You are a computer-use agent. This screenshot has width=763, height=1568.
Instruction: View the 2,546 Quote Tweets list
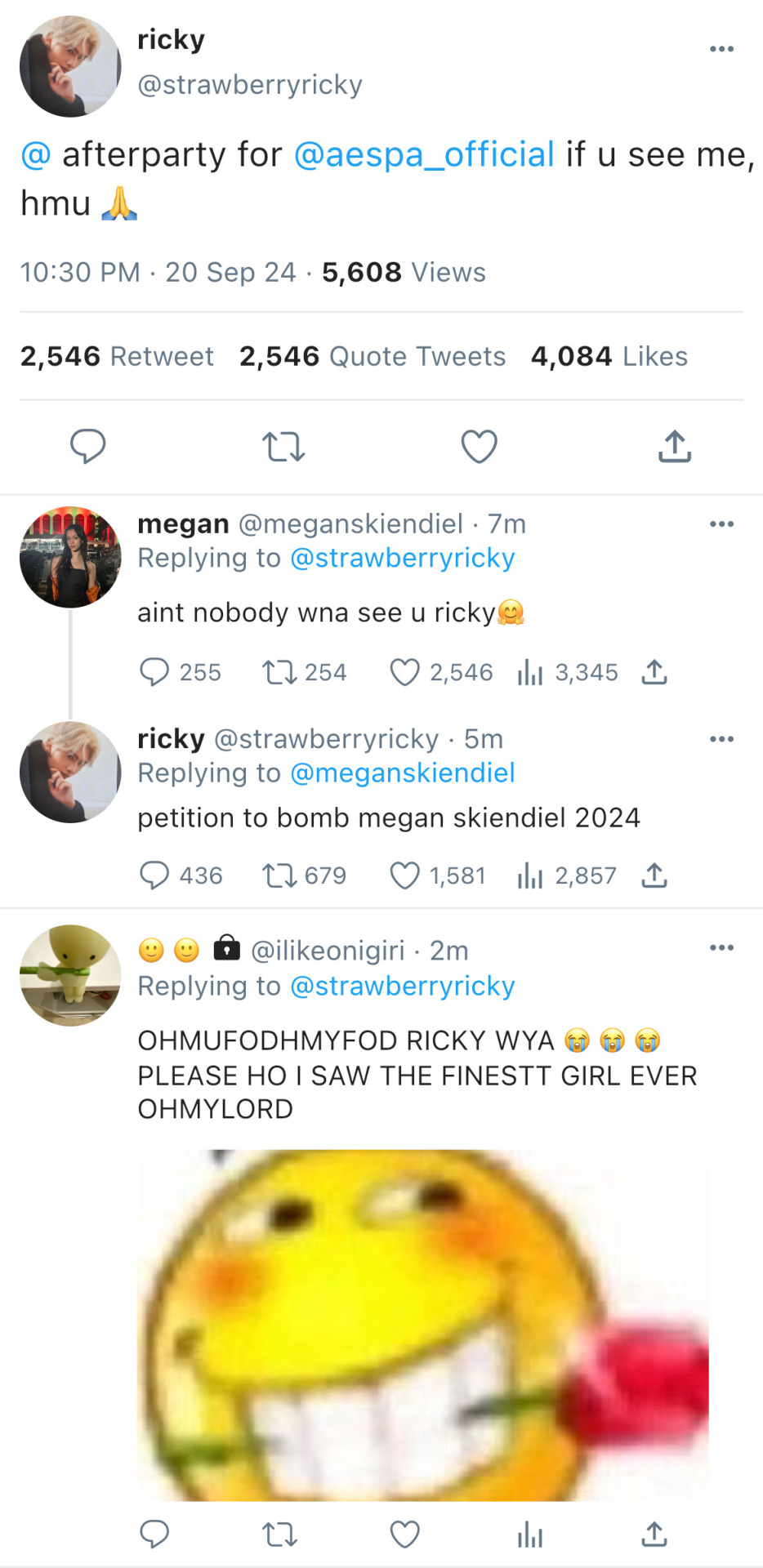pos(373,356)
